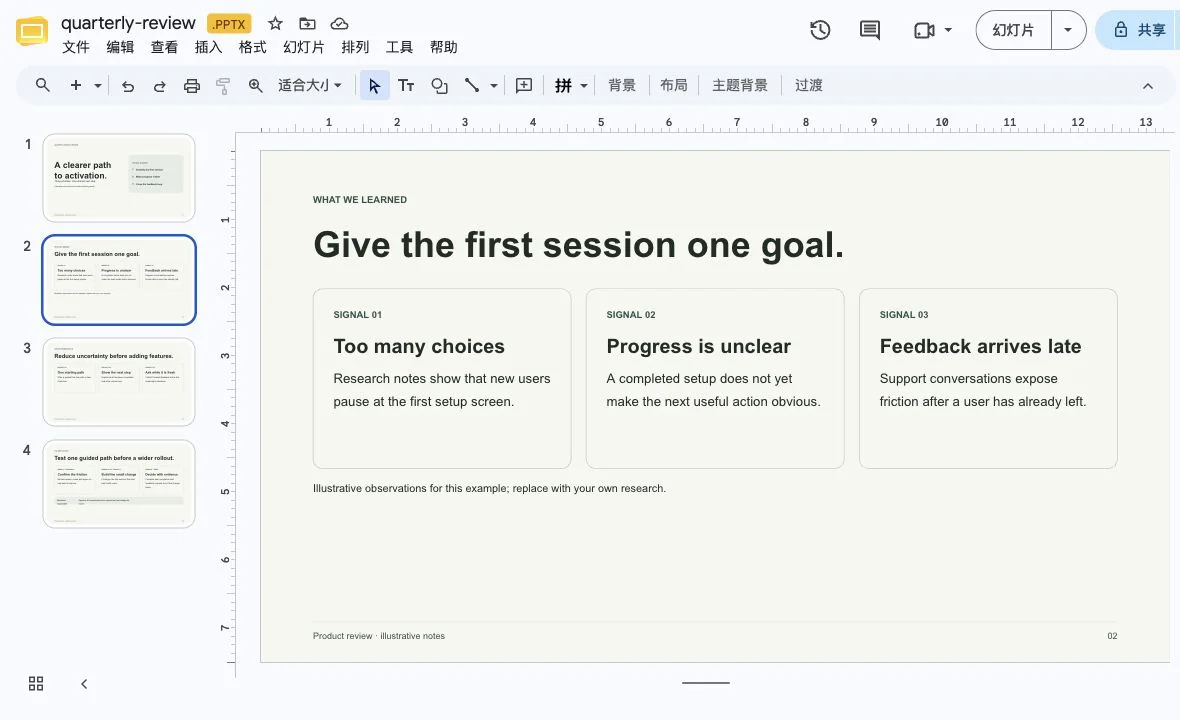The width and height of the screenshot is (1180, 720).
Task: Collapse the filmstrip with left chevron
Action: coord(84,684)
